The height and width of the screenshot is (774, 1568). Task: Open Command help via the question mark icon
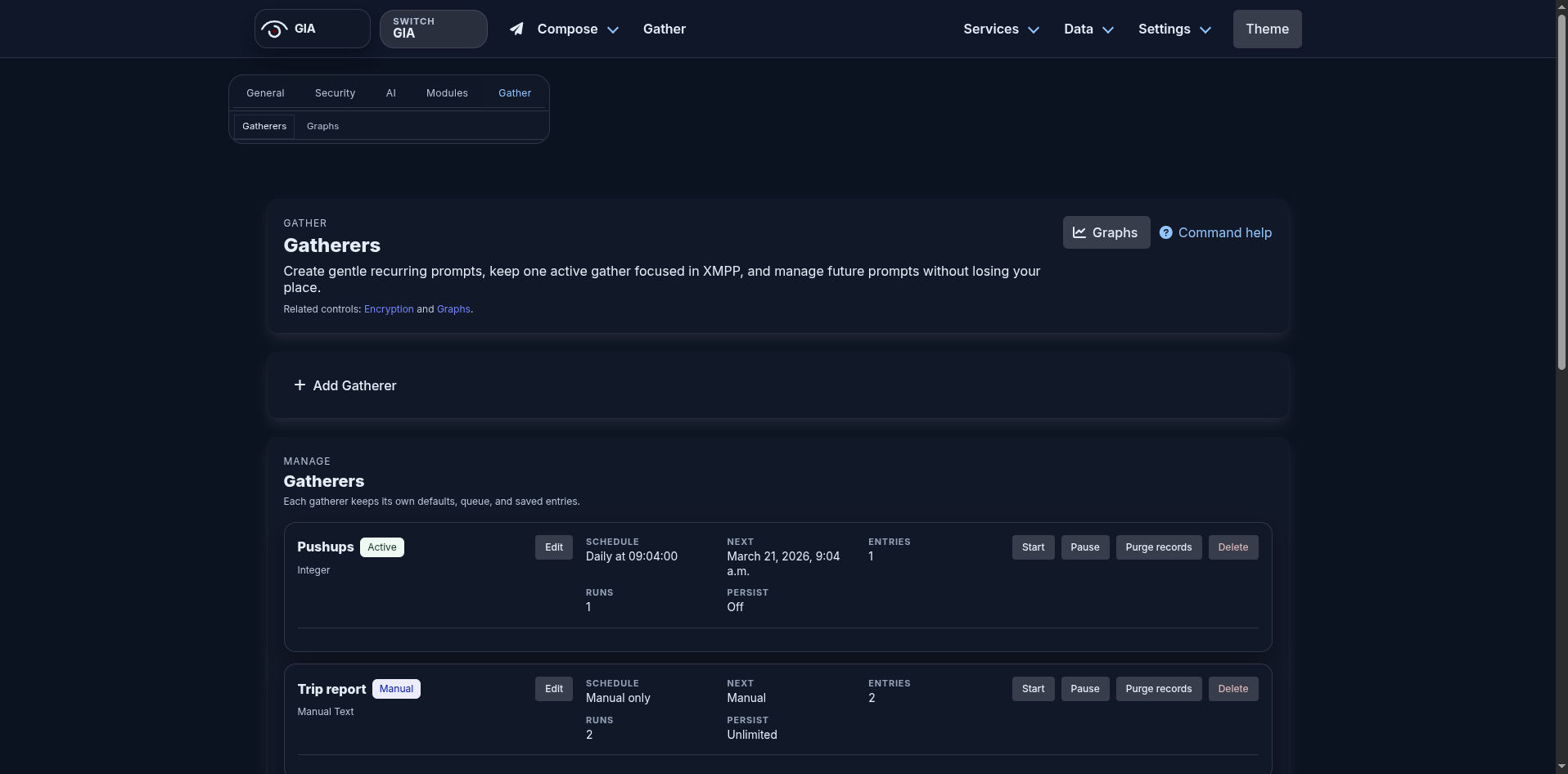[1166, 232]
